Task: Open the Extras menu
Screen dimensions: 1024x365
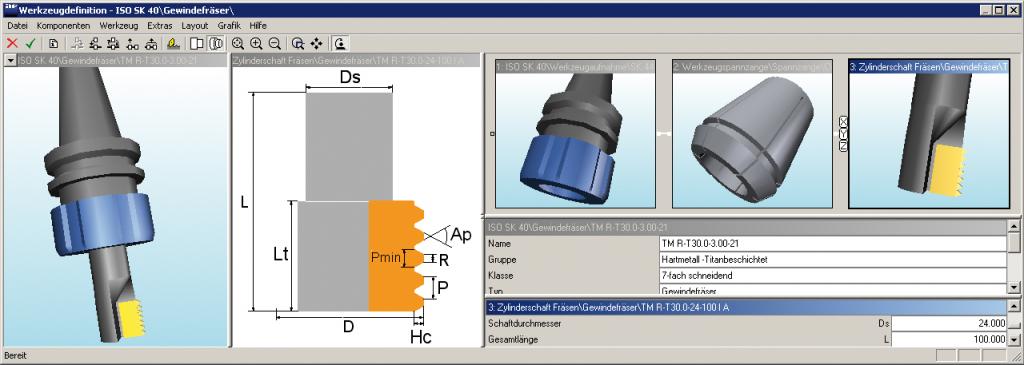Action: click(x=160, y=25)
